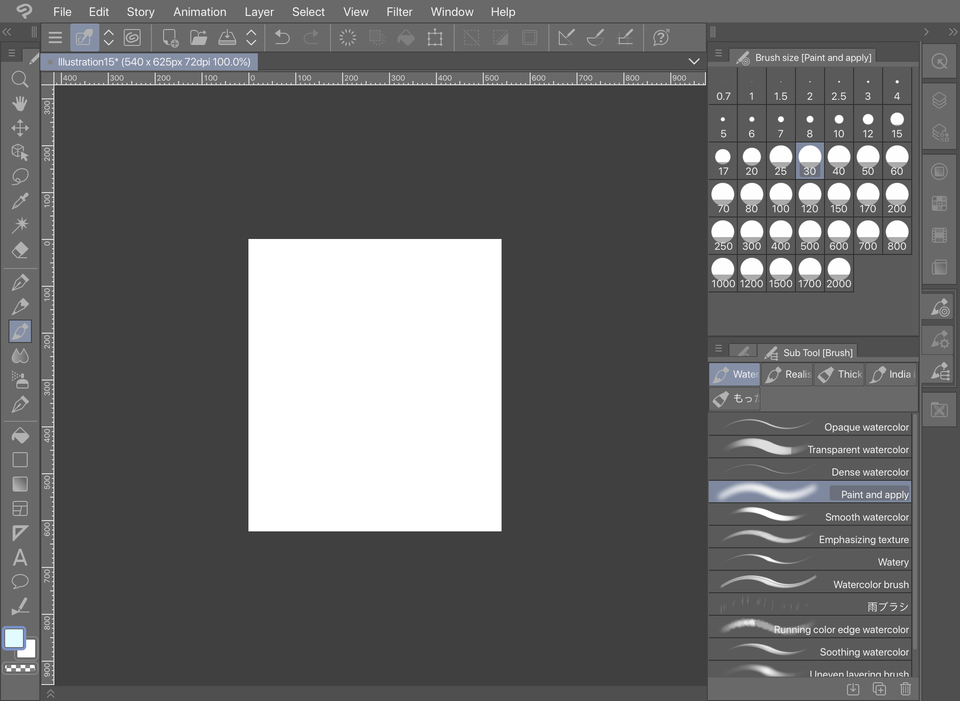Select the Text tool
960x701 pixels.
20,557
